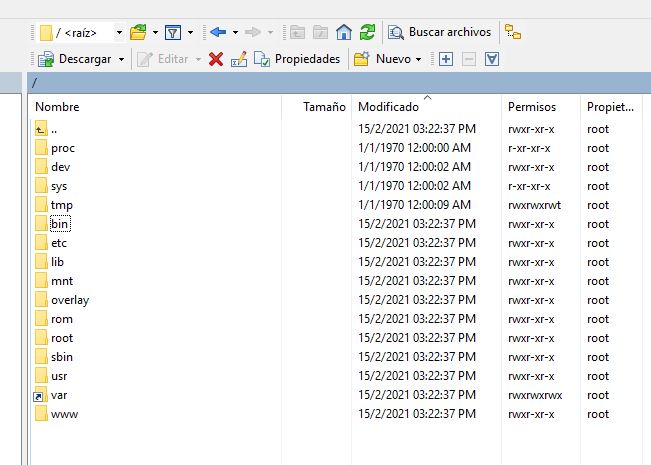651x465 pixels.
Task: Click the root directory folder icon
Action: (321, 32)
